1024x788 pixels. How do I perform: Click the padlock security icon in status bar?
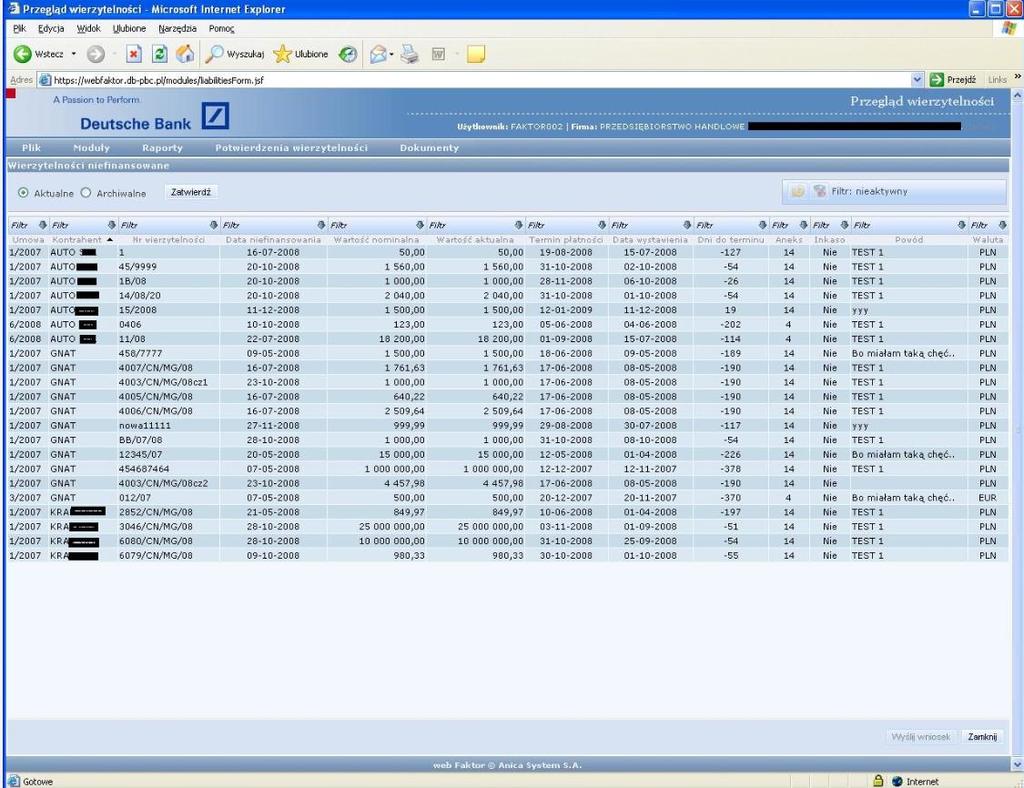[x=878, y=781]
